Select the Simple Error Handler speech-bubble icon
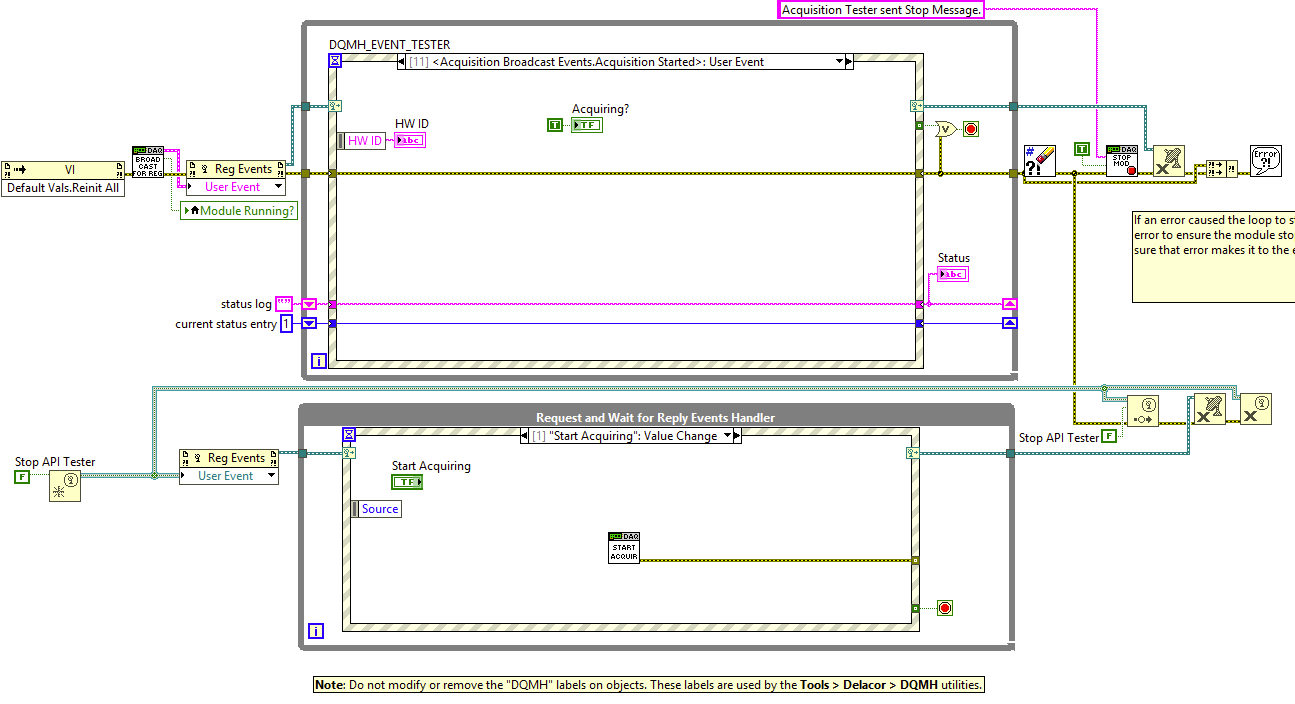The image size is (1295, 704). [1266, 161]
